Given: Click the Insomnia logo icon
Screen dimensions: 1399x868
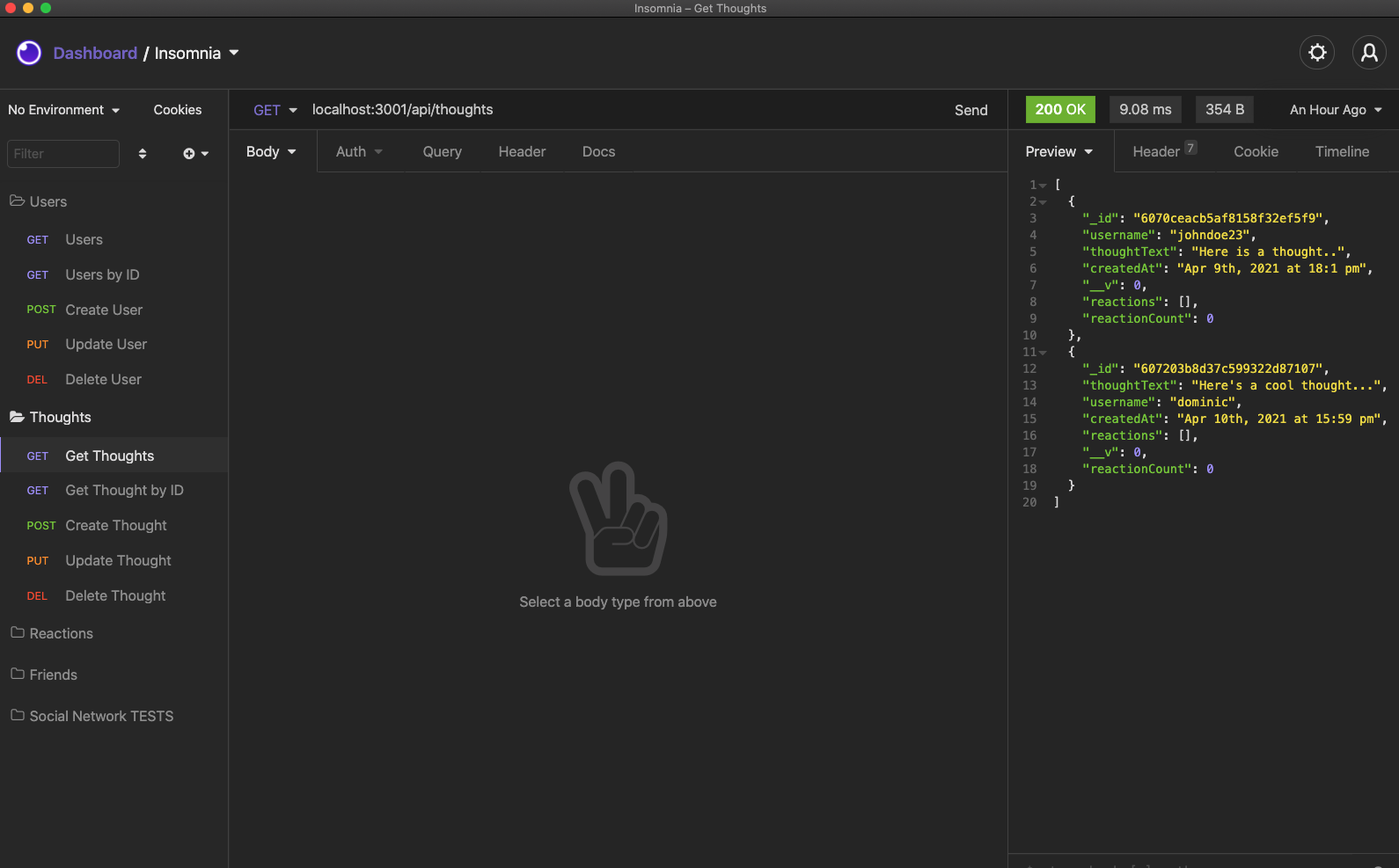Looking at the screenshot, I should tap(29, 53).
